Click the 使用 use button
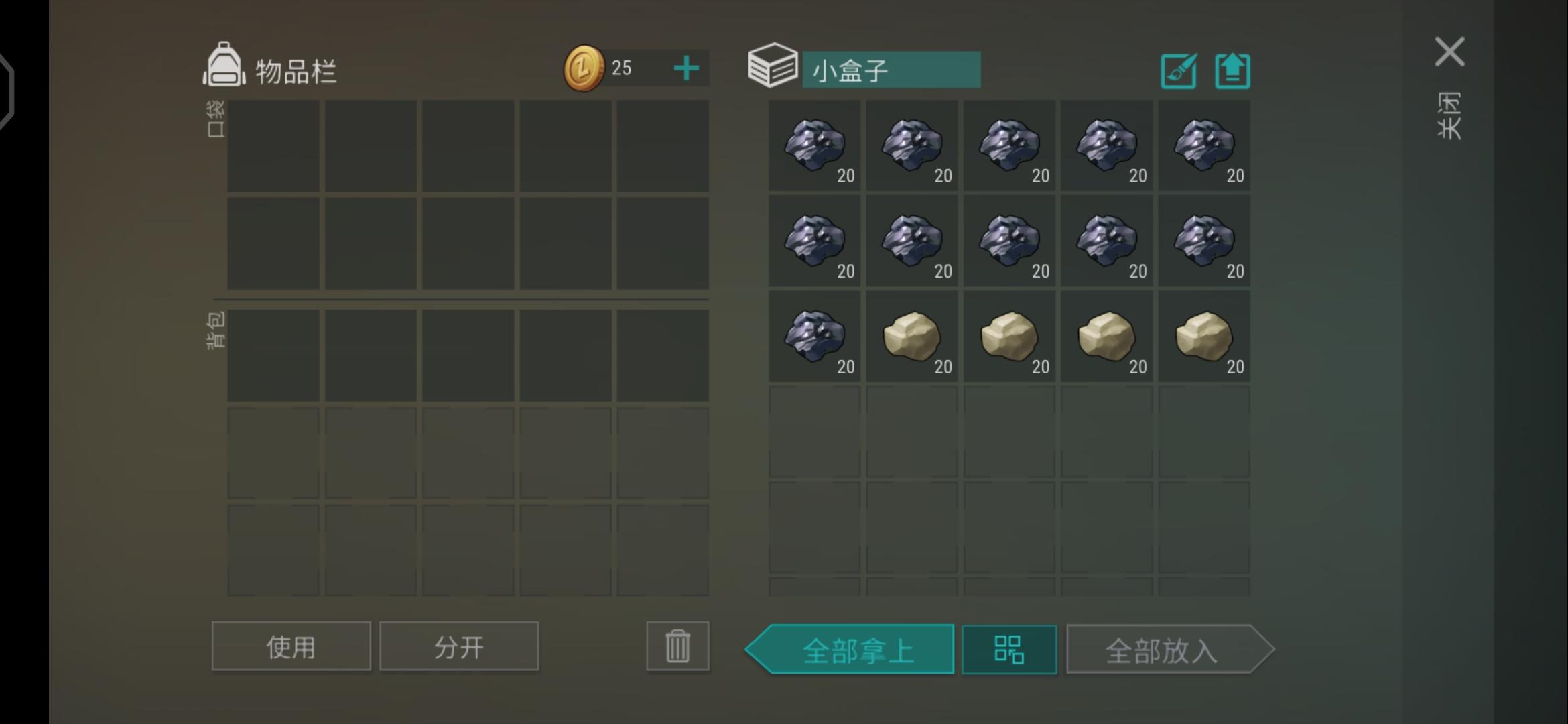This screenshot has height=724, width=1568. pyautogui.click(x=291, y=646)
